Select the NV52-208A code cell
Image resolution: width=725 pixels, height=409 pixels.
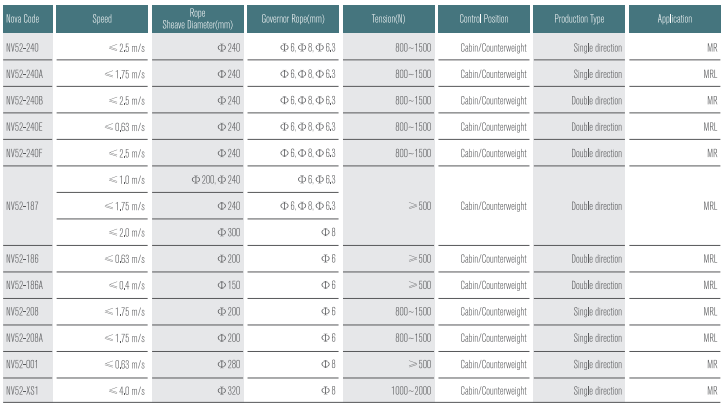tap(28, 338)
